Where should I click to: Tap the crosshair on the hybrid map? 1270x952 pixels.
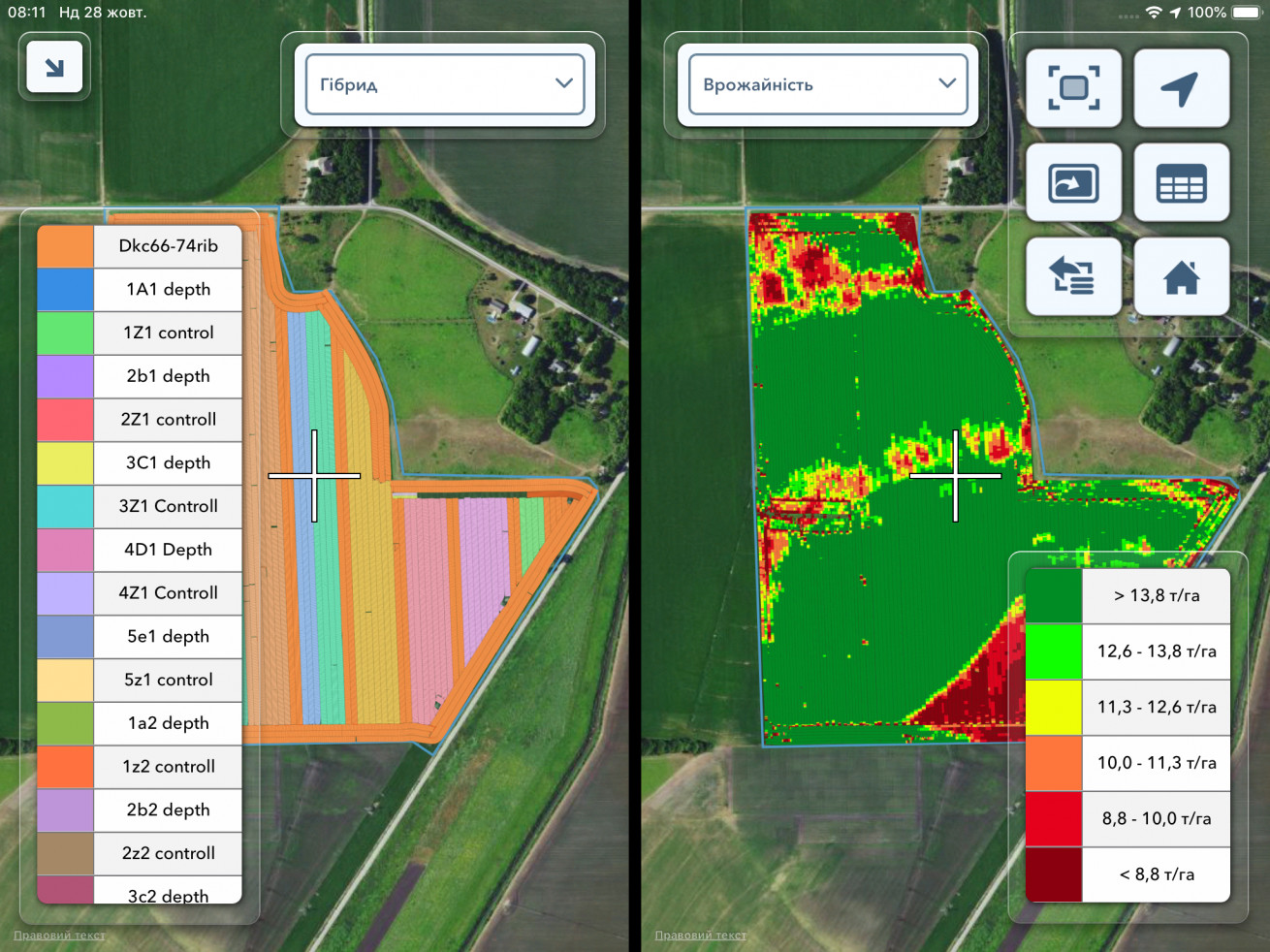click(x=314, y=476)
